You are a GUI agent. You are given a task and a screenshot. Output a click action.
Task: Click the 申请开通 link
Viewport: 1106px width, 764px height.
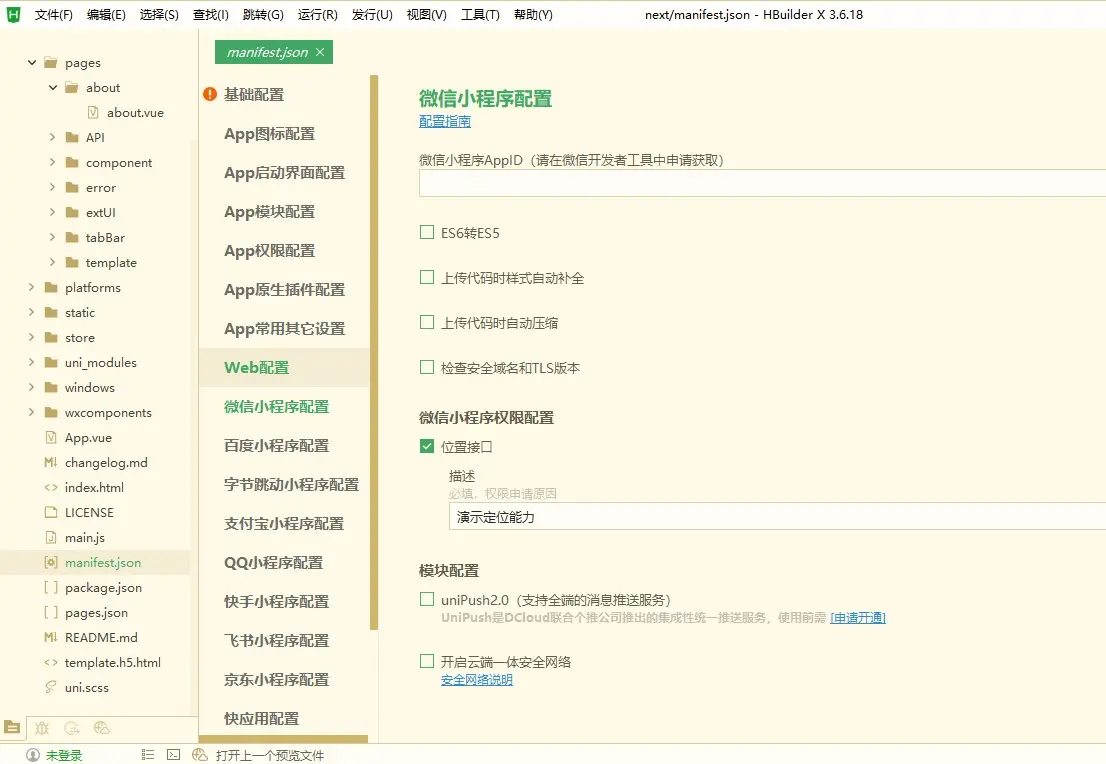point(858,618)
